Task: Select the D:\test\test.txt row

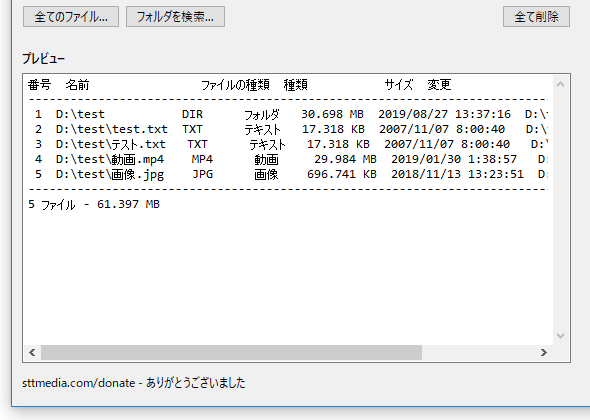Action: tap(288, 129)
